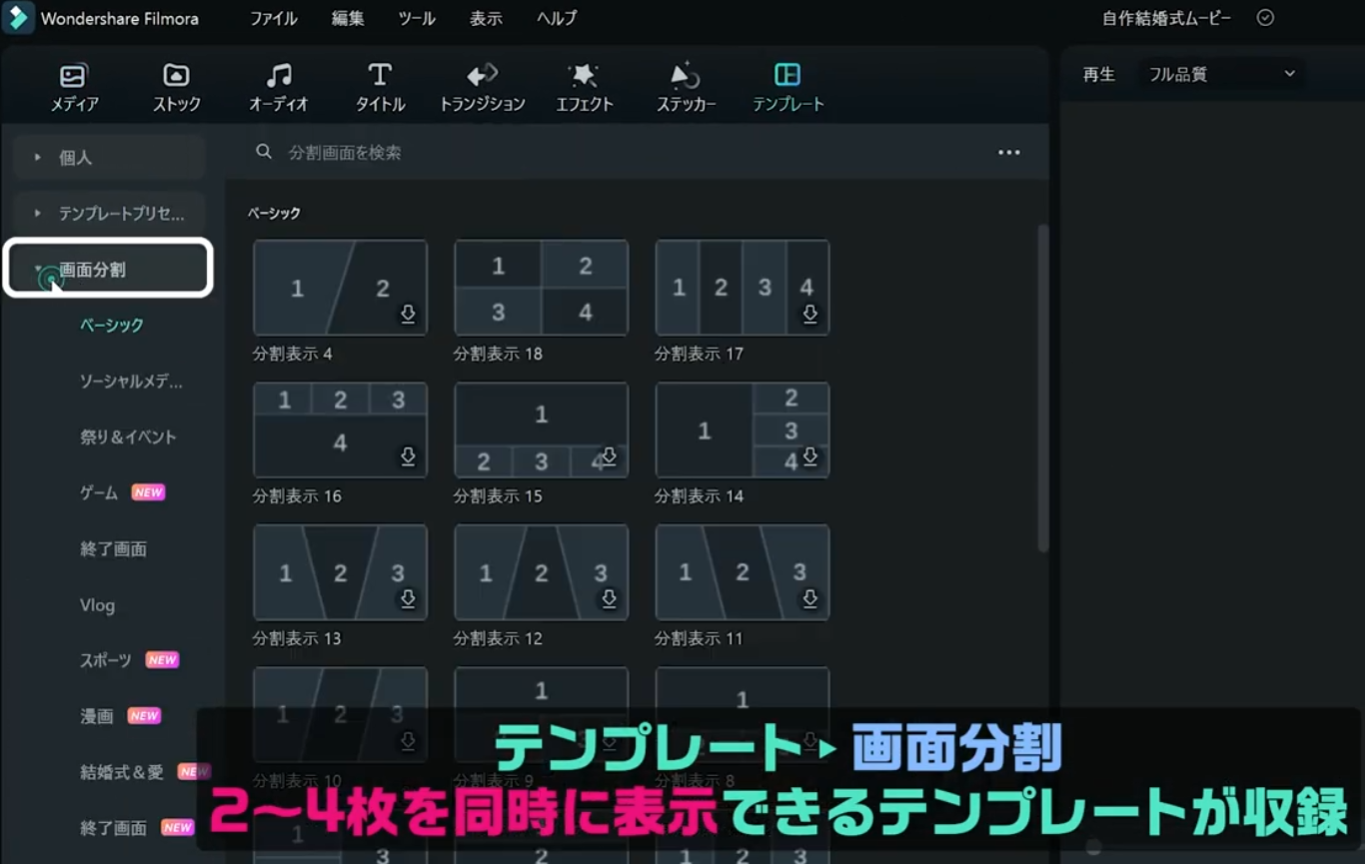Select the ソーシャルメディア category
Viewport: 1365px width, 864px height.
click(x=131, y=381)
